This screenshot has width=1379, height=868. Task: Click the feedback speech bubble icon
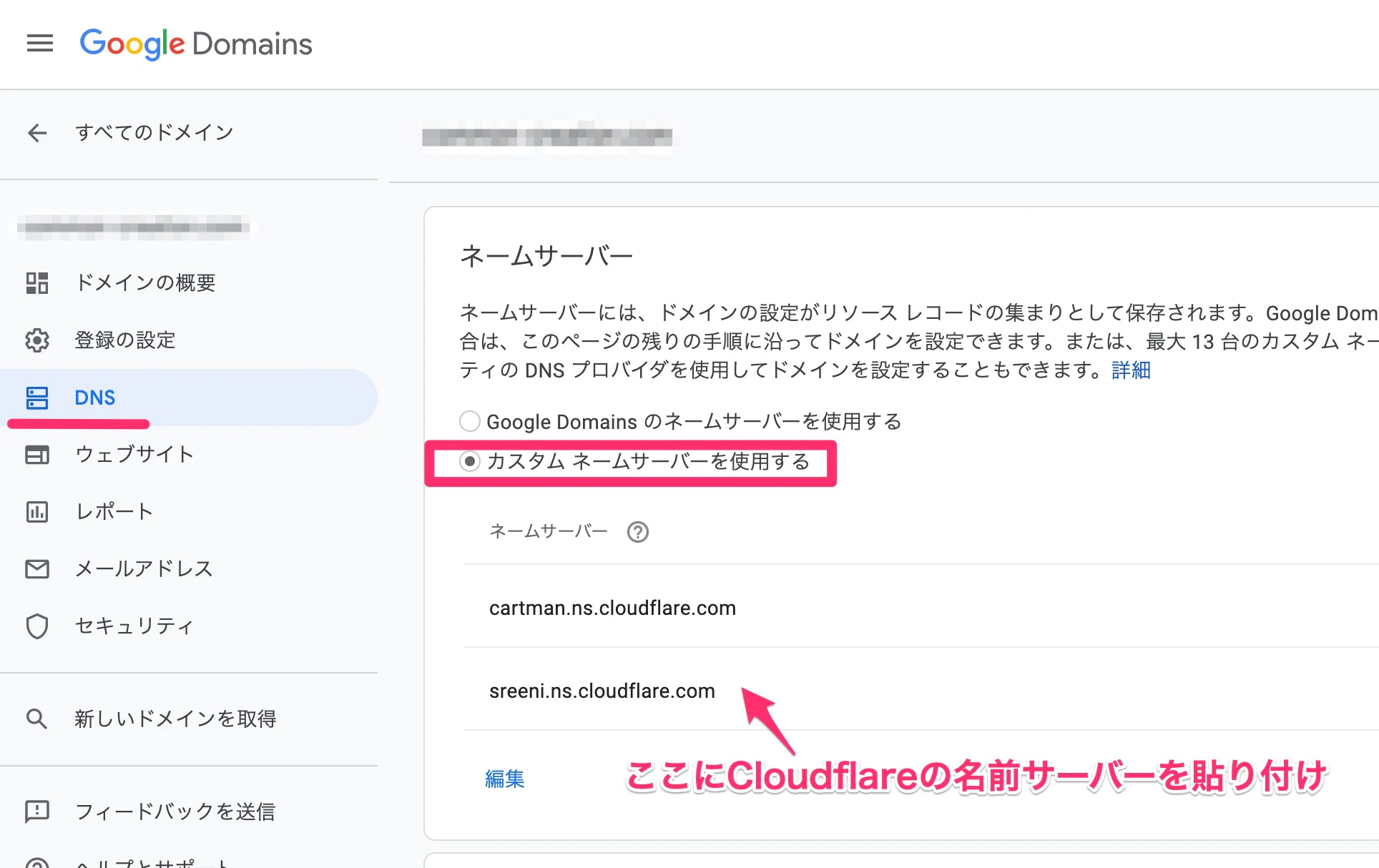click(37, 812)
